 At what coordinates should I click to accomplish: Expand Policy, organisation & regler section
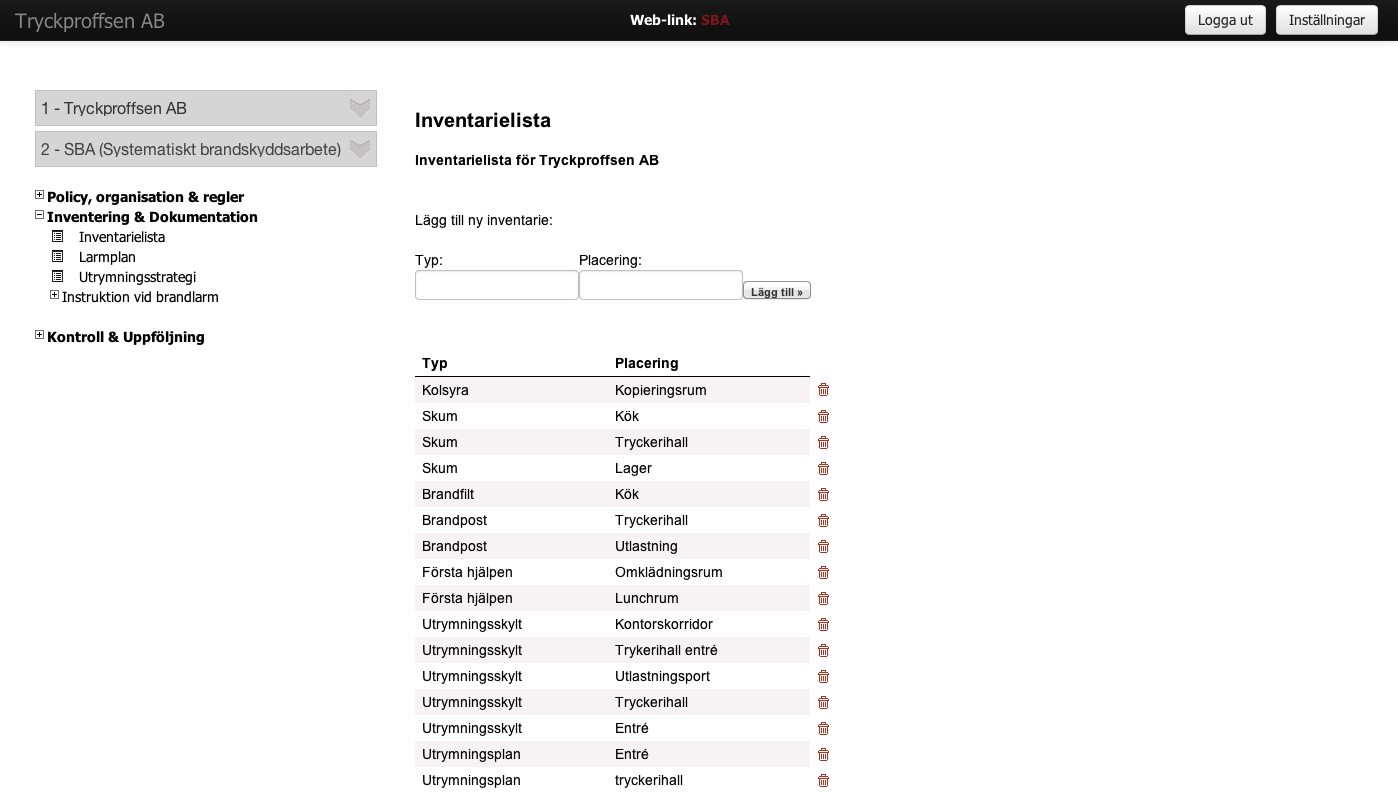pyautogui.click(x=40, y=195)
